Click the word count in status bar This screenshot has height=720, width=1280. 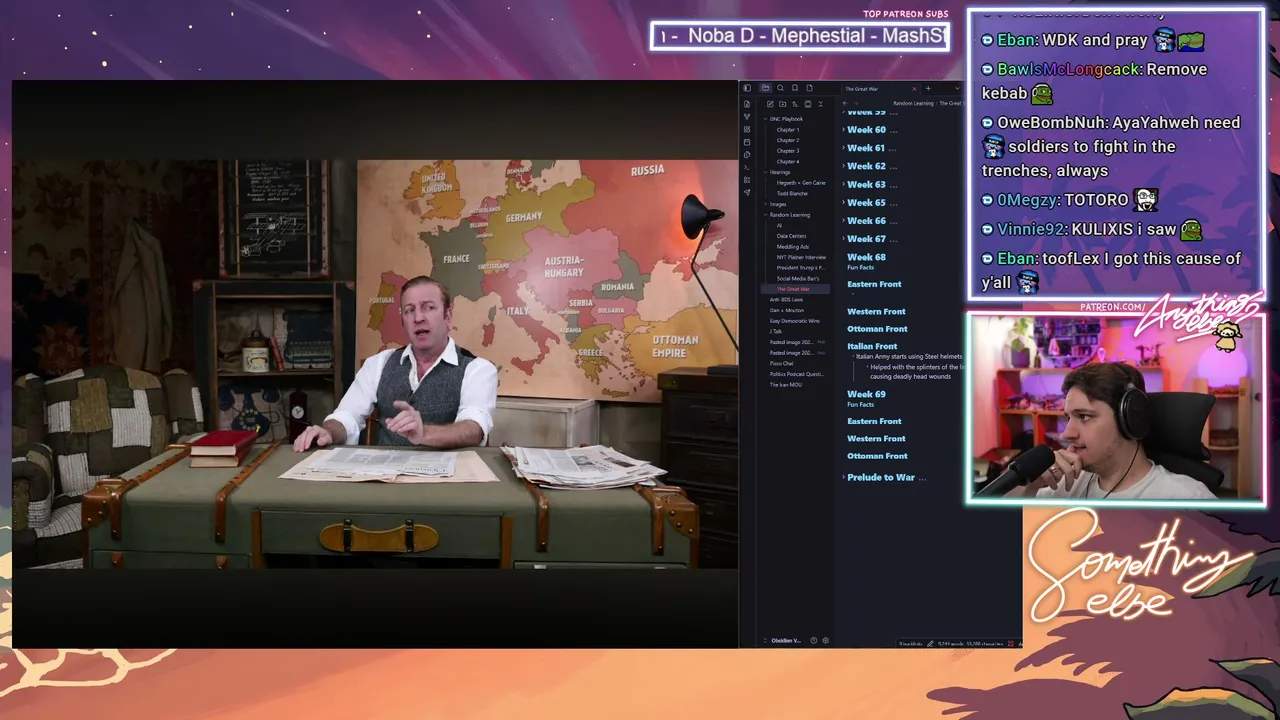[x=950, y=643]
